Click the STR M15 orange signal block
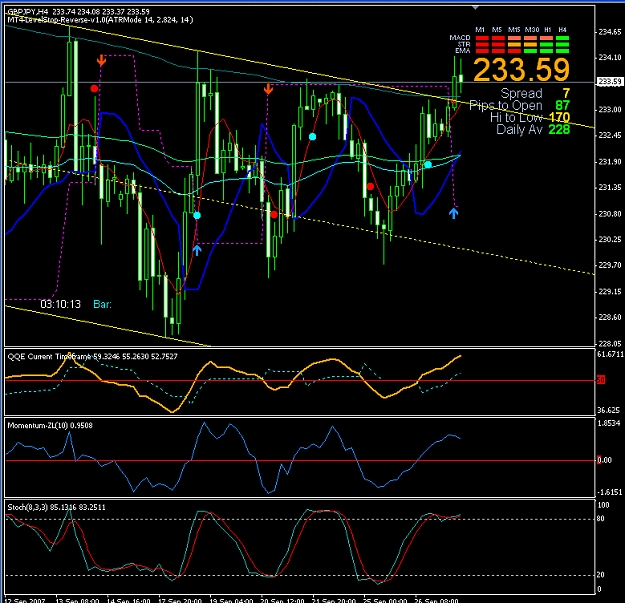 coord(514,45)
